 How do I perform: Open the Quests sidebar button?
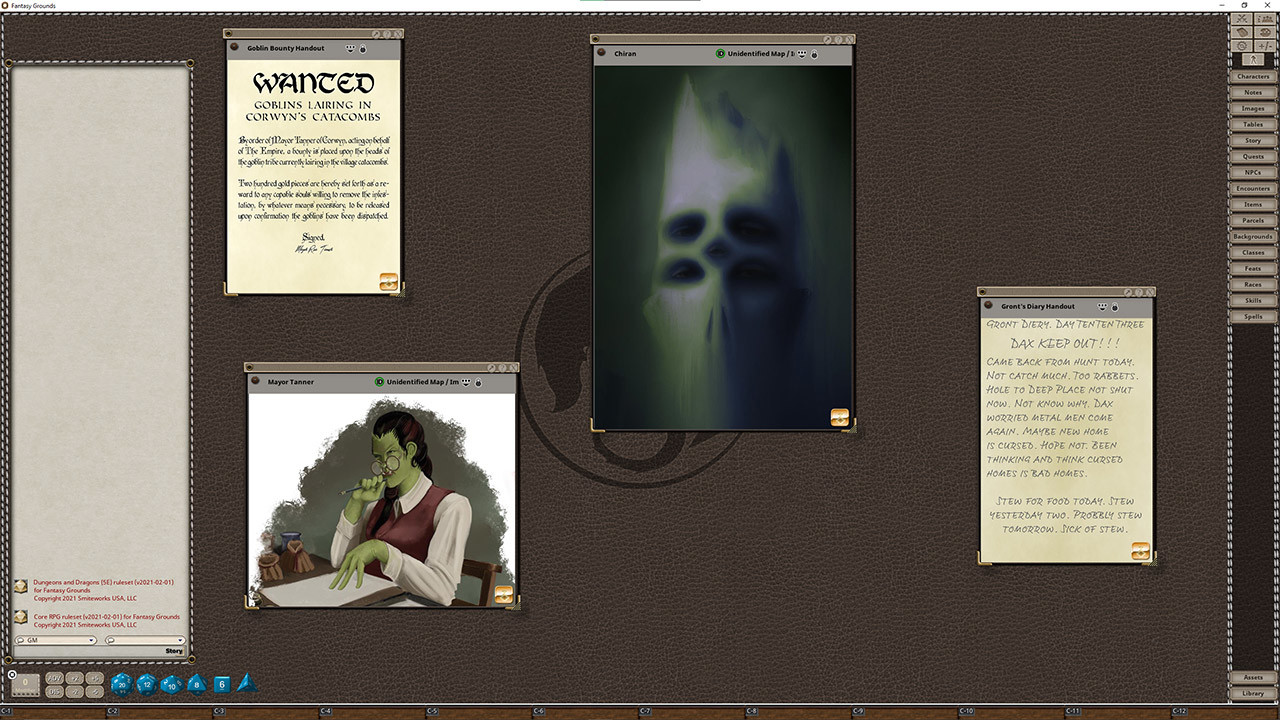pos(1253,156)
